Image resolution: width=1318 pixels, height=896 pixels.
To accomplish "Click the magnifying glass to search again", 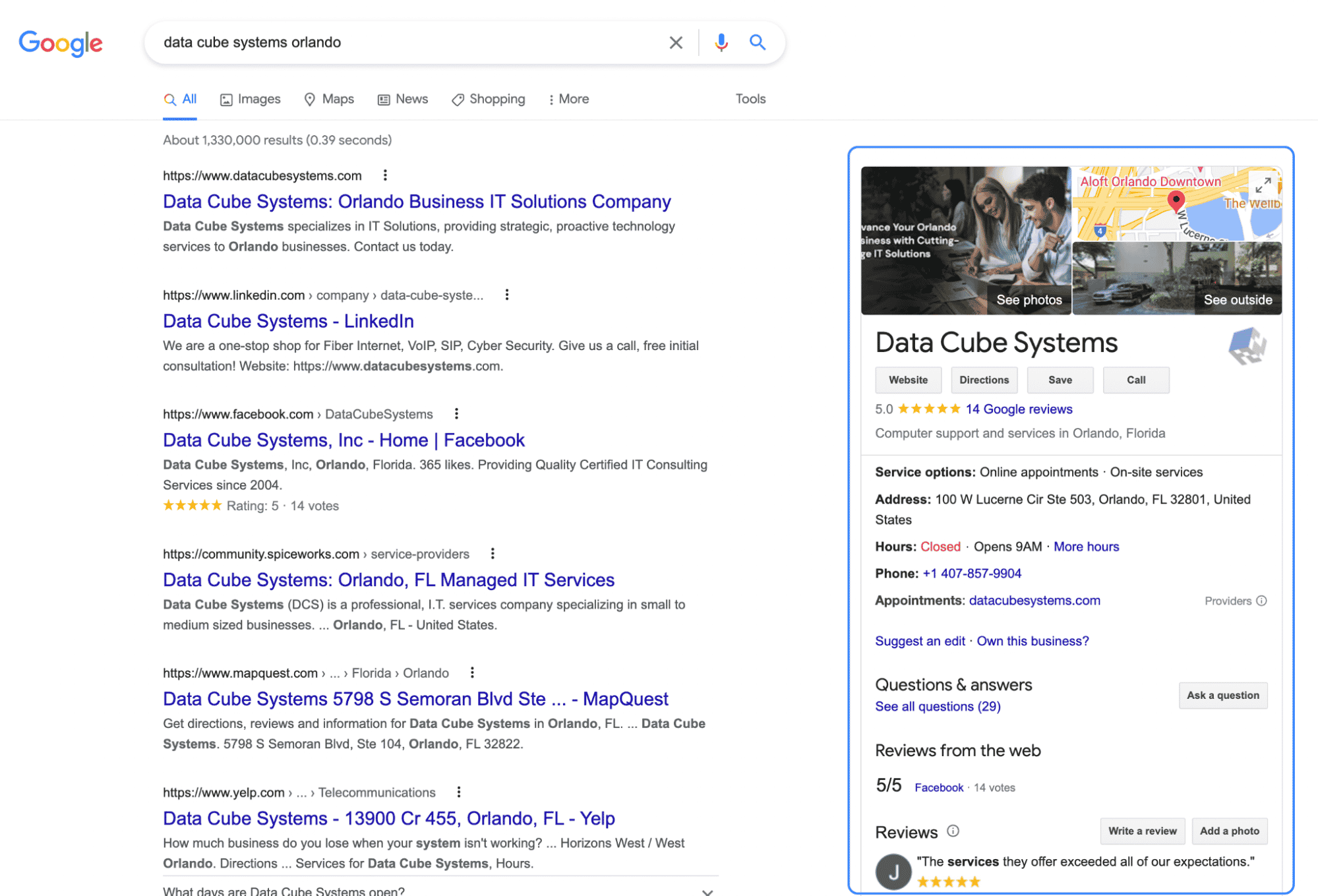I will [x=757, y=42].
